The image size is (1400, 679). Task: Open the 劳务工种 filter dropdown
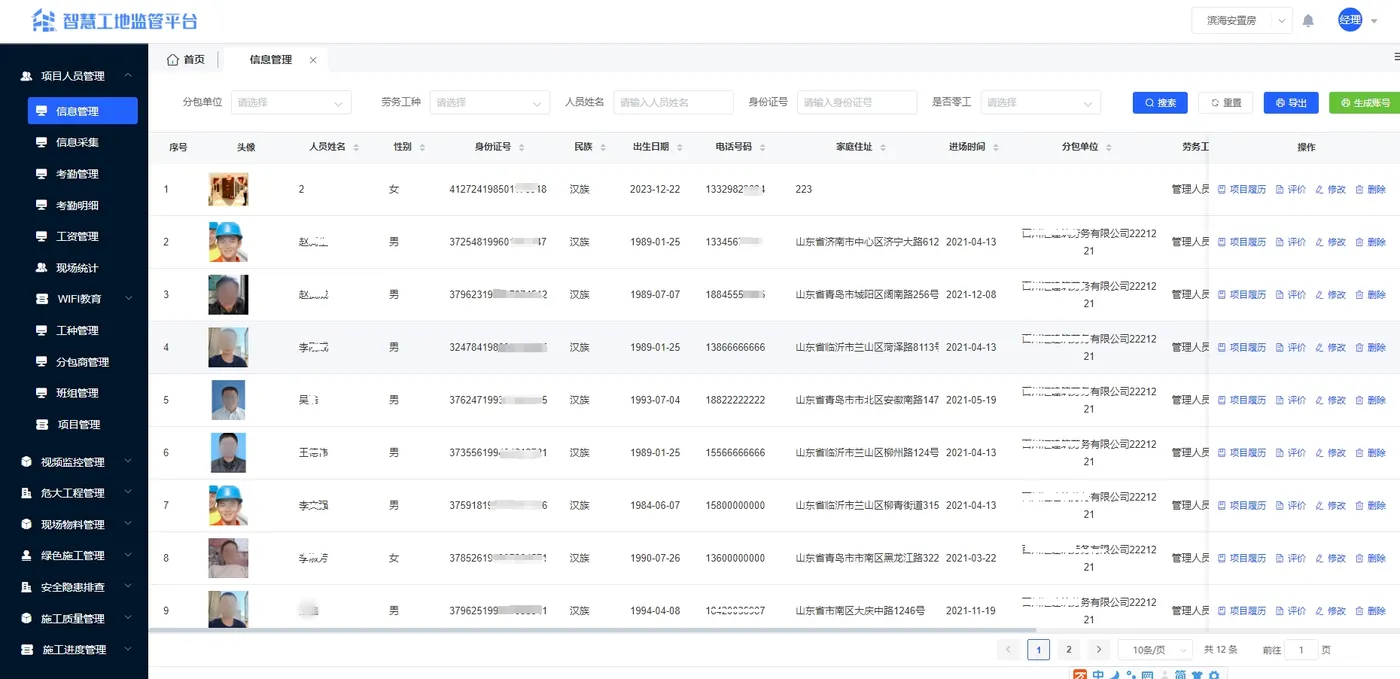[490, 102]
